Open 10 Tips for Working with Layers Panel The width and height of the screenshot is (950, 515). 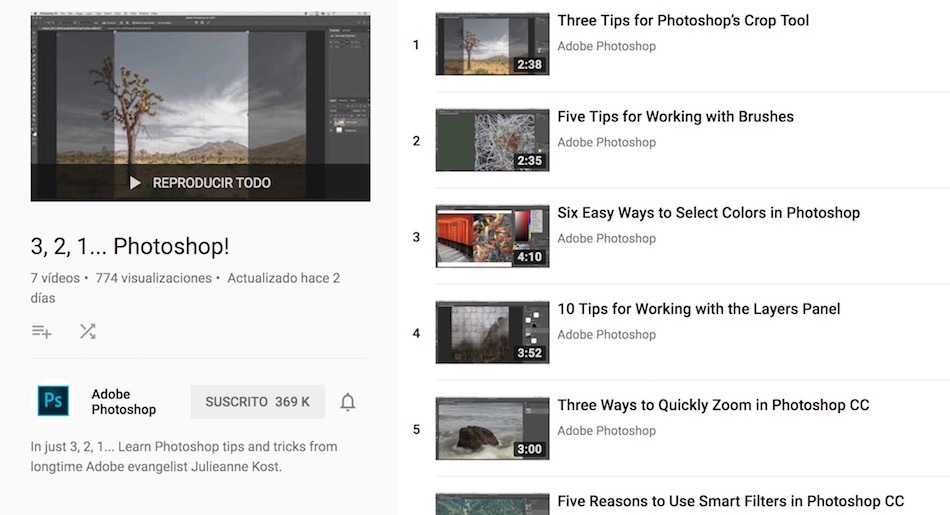click(x=699, y=309)
